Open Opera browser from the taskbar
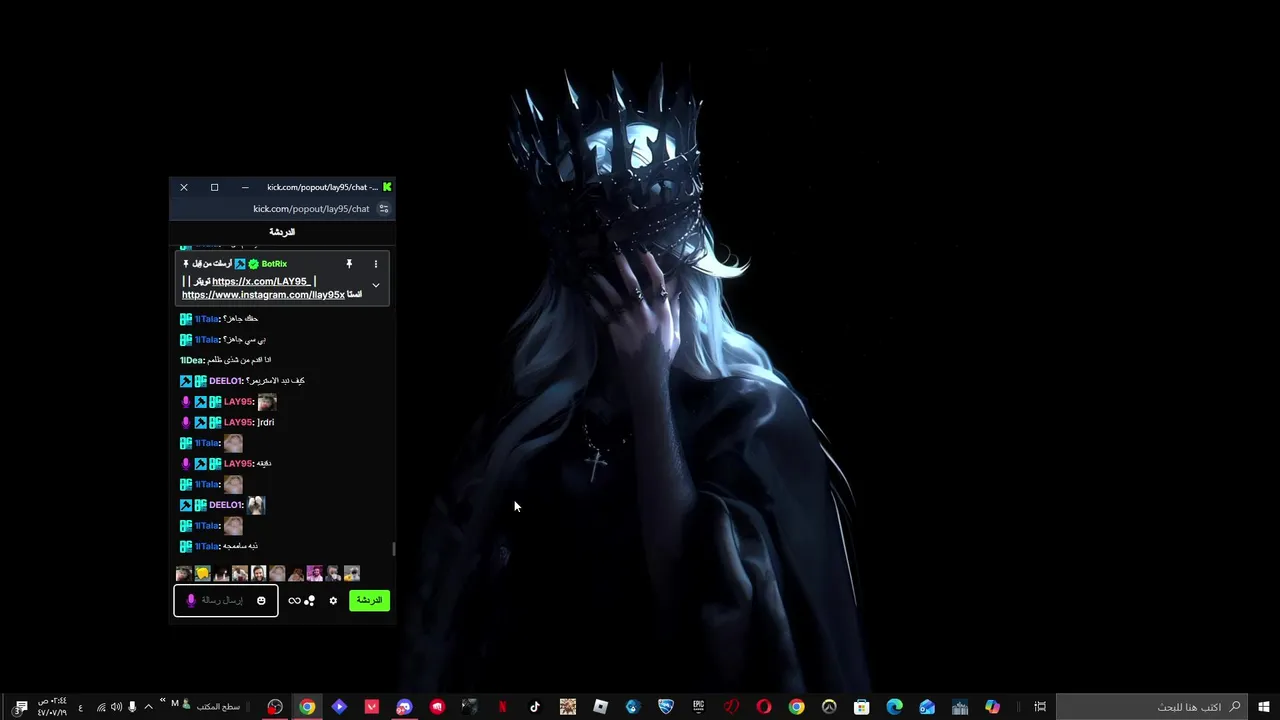The image size is (1280, 720). click(764, 707)
